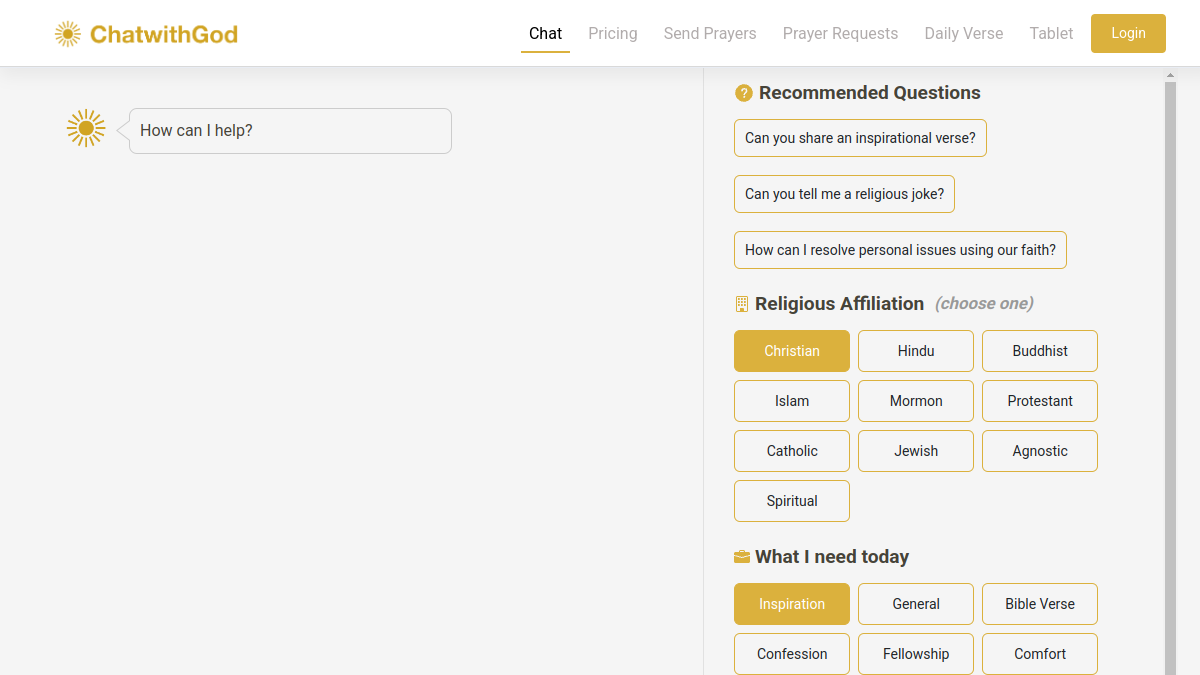The height and width of the screenshot is (675, 1200).
Task: Click the "Recommended Questions" heading
Action: [870, 93]
